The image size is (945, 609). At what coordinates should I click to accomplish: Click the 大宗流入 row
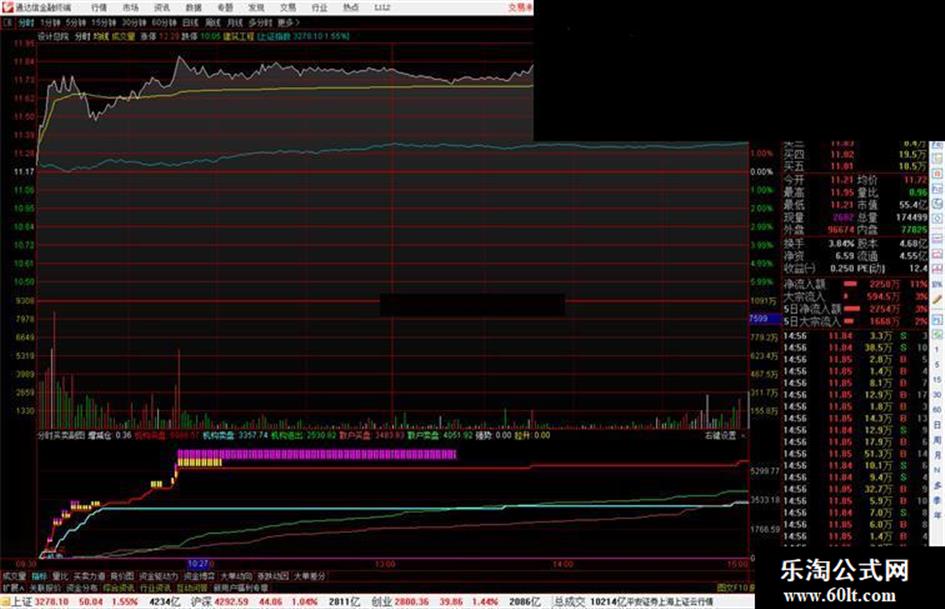click(x=855, y=297)
